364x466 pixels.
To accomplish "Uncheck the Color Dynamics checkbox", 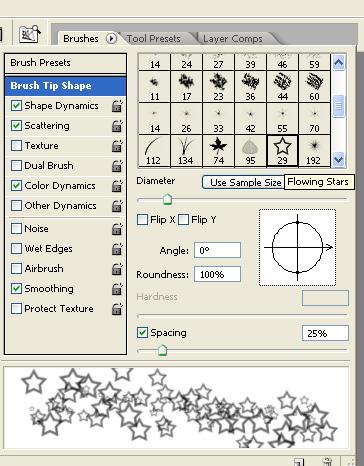I will (16, 186).
